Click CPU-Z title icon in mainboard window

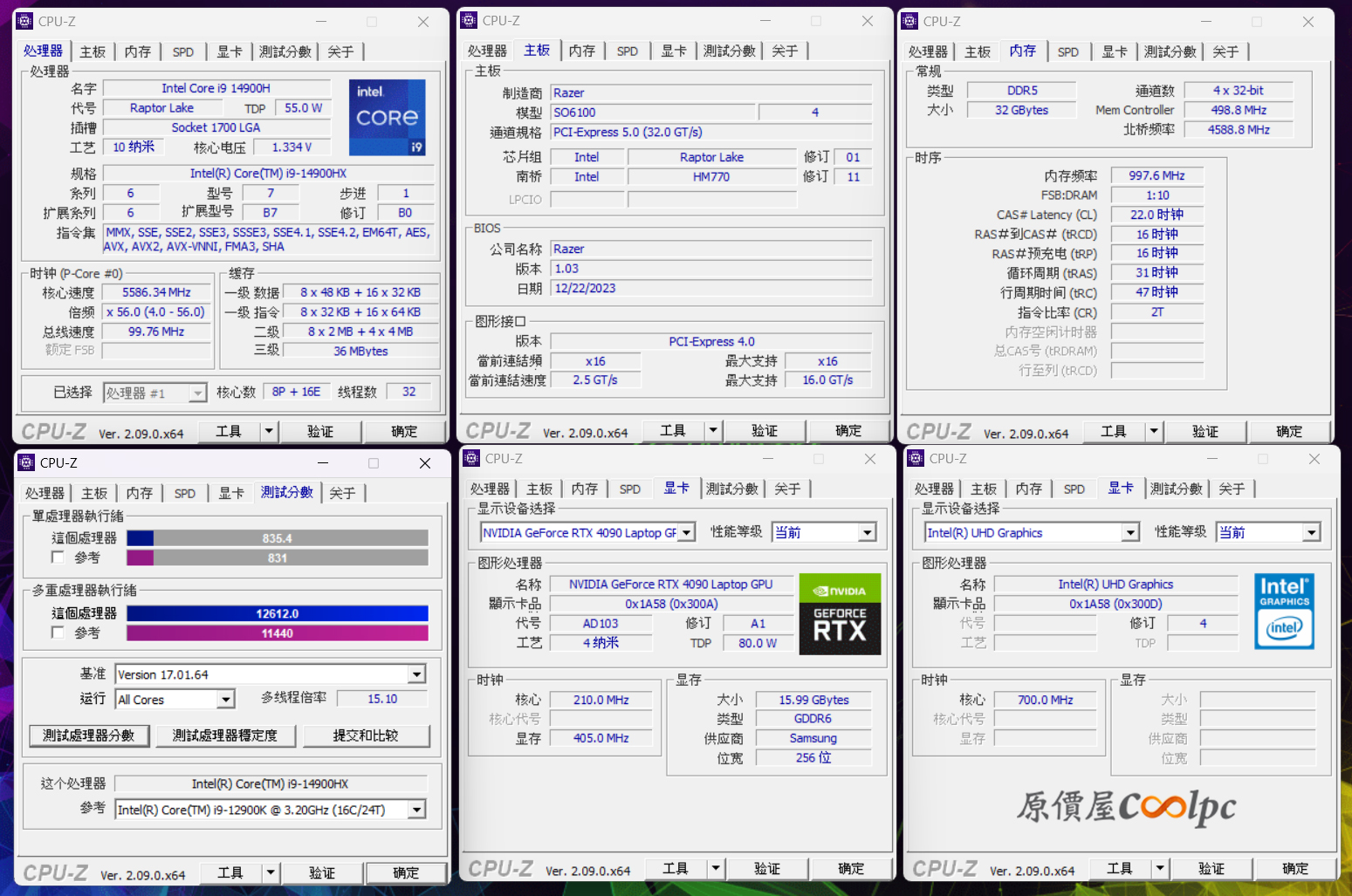[x=470, y=20]
